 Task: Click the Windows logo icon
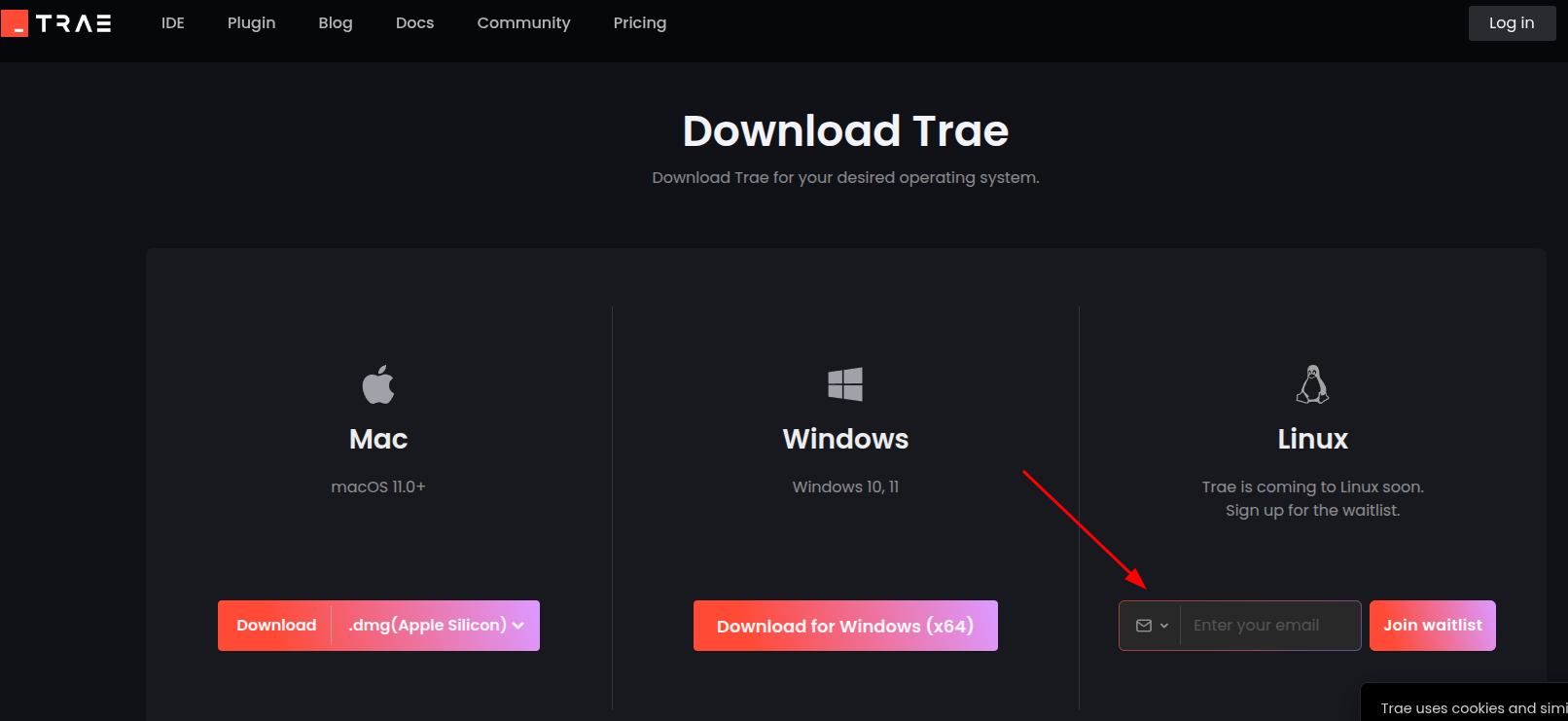(x=845, y=384)
